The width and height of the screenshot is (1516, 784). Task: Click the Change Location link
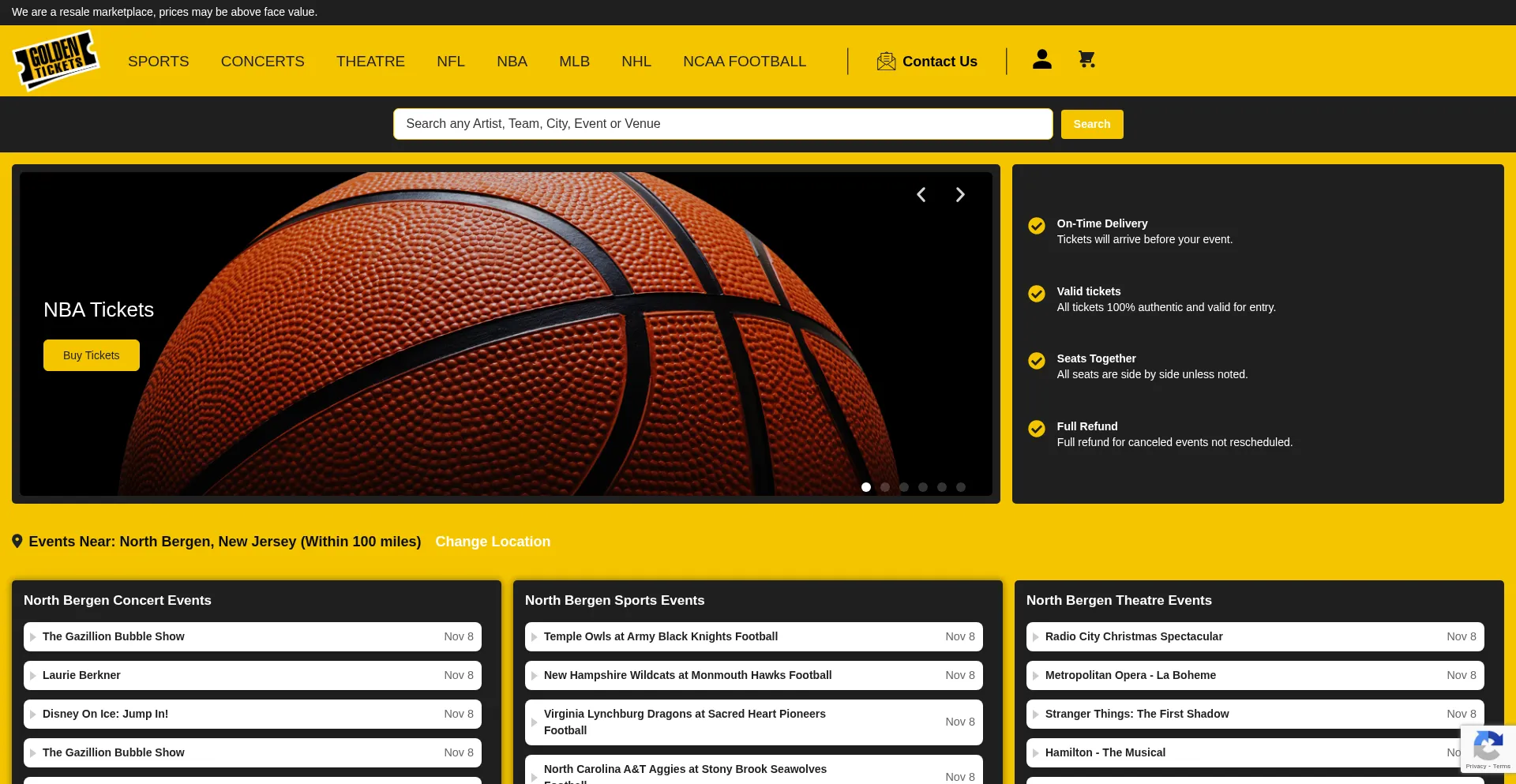click(x=493, y=542)
